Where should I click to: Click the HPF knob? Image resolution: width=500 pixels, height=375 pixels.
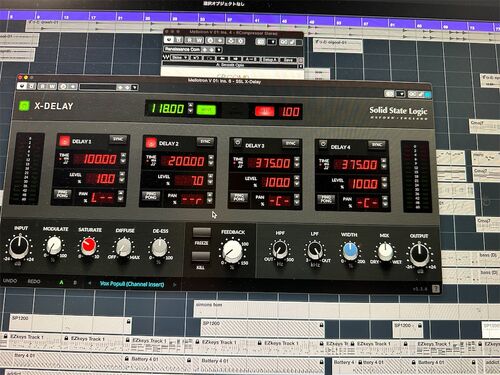[280, 250]
